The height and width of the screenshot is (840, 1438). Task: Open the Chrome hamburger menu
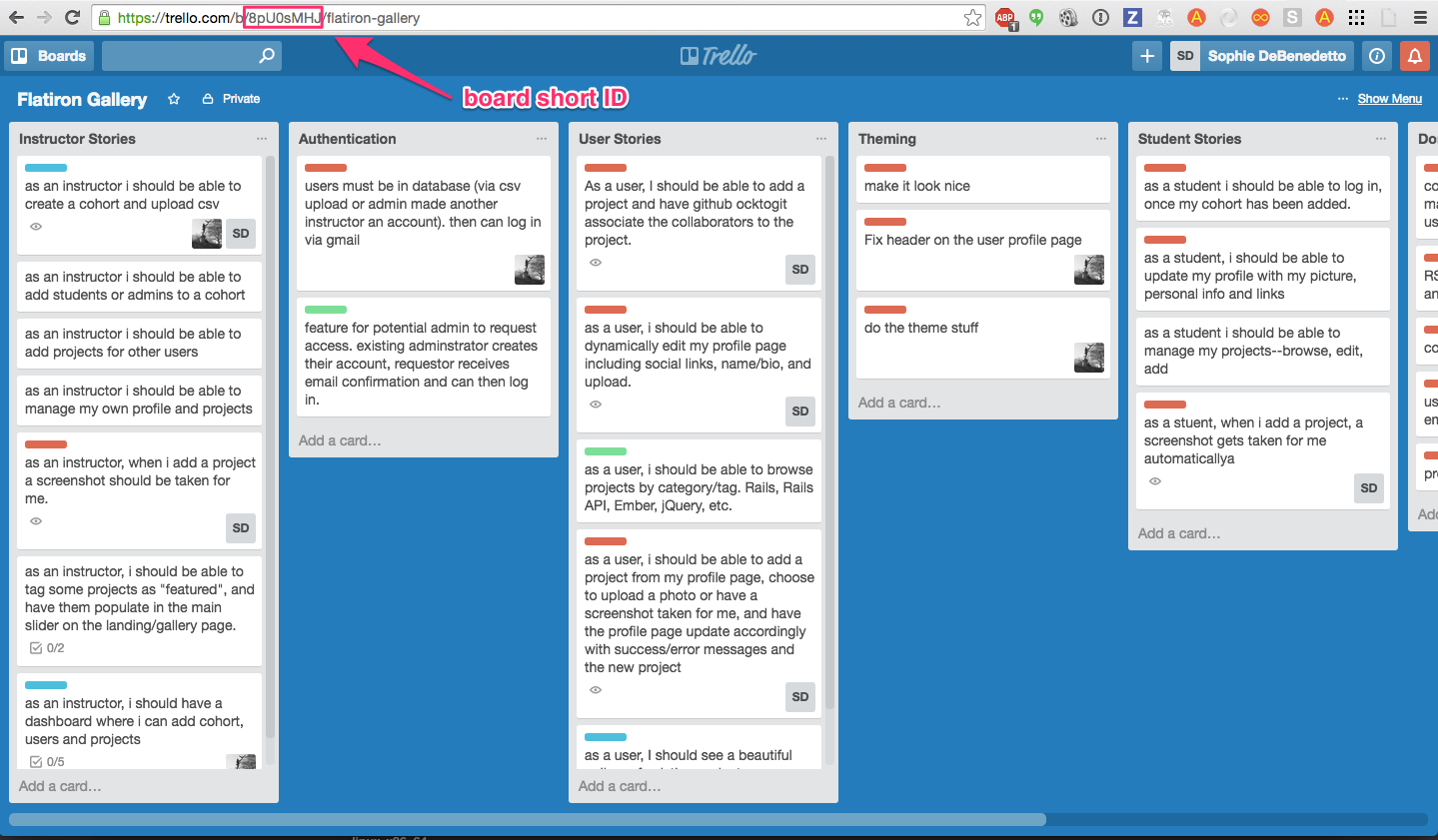coord(1420,17)
